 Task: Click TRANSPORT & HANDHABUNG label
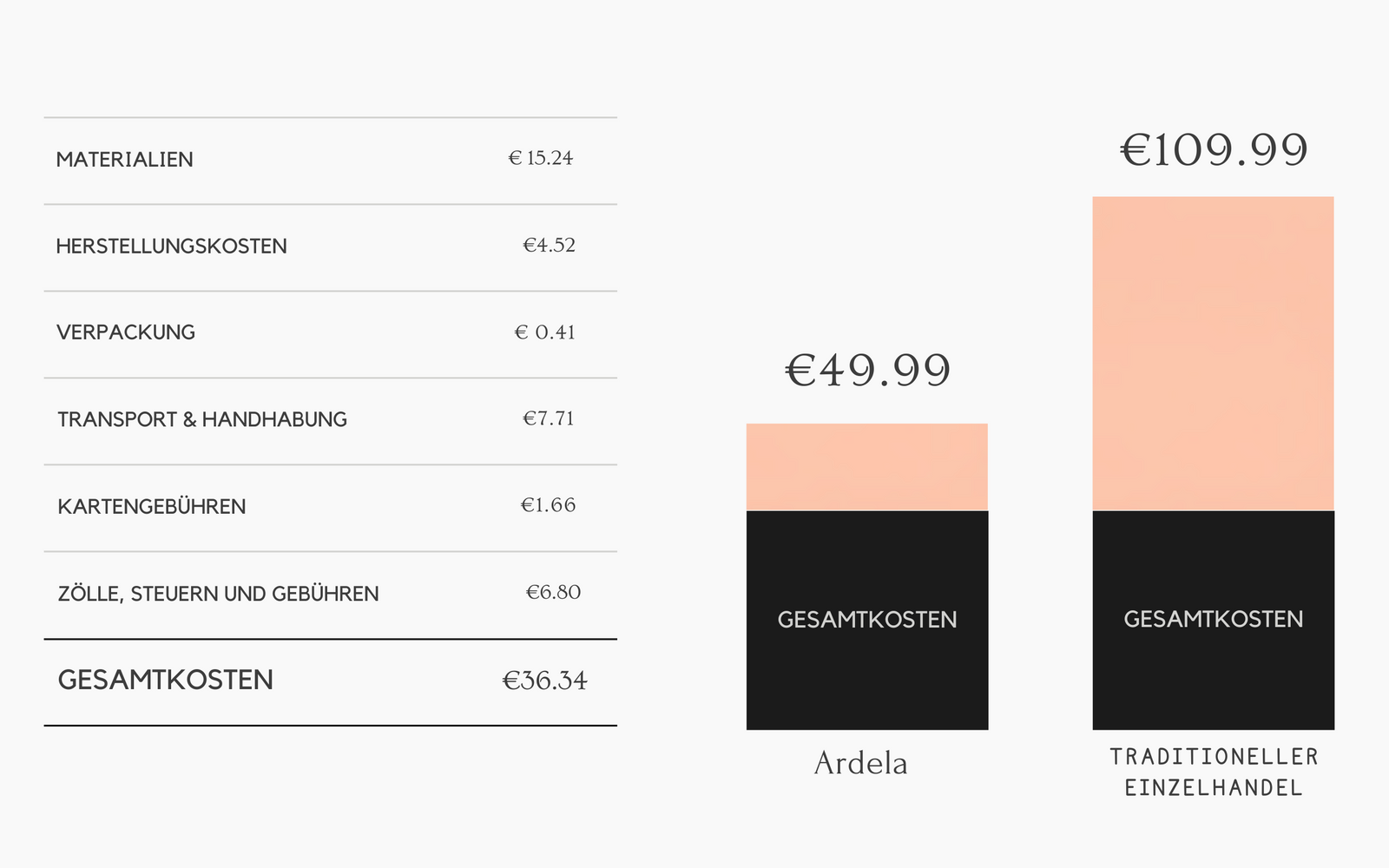point(202,420)
